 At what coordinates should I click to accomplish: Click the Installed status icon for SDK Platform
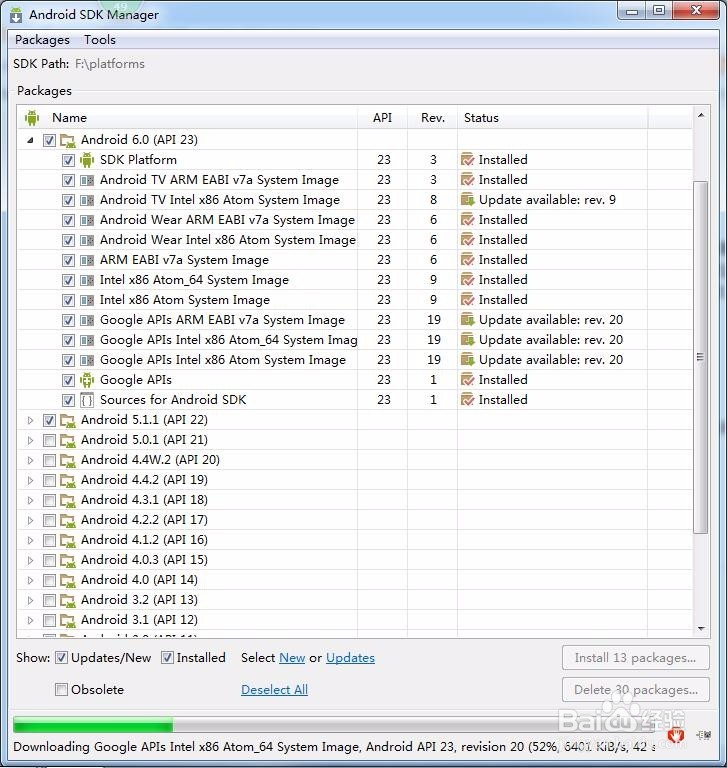pos(467,160)
